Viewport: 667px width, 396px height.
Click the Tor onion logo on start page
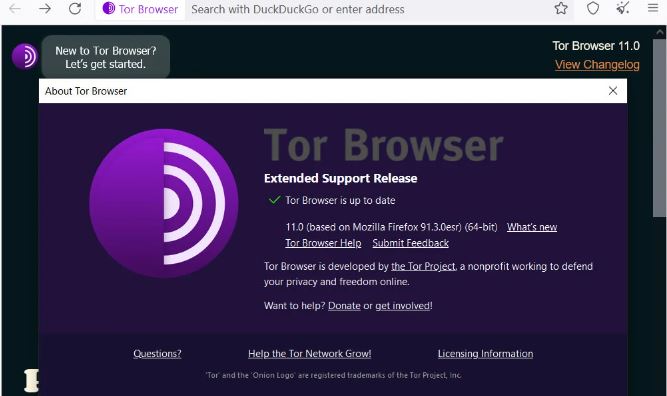click(x=25, y=56)
